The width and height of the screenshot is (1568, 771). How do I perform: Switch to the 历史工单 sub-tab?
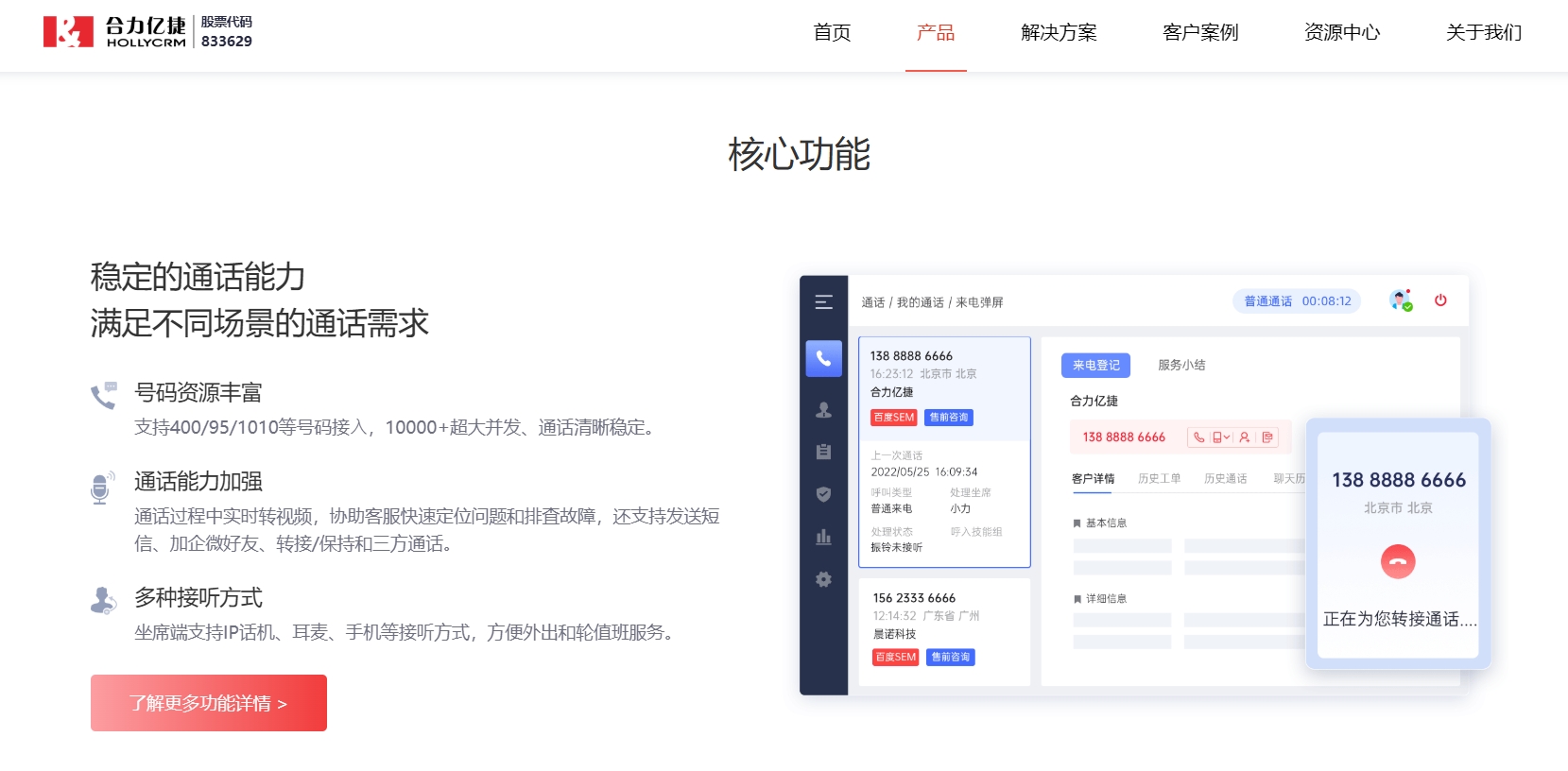1160,479
